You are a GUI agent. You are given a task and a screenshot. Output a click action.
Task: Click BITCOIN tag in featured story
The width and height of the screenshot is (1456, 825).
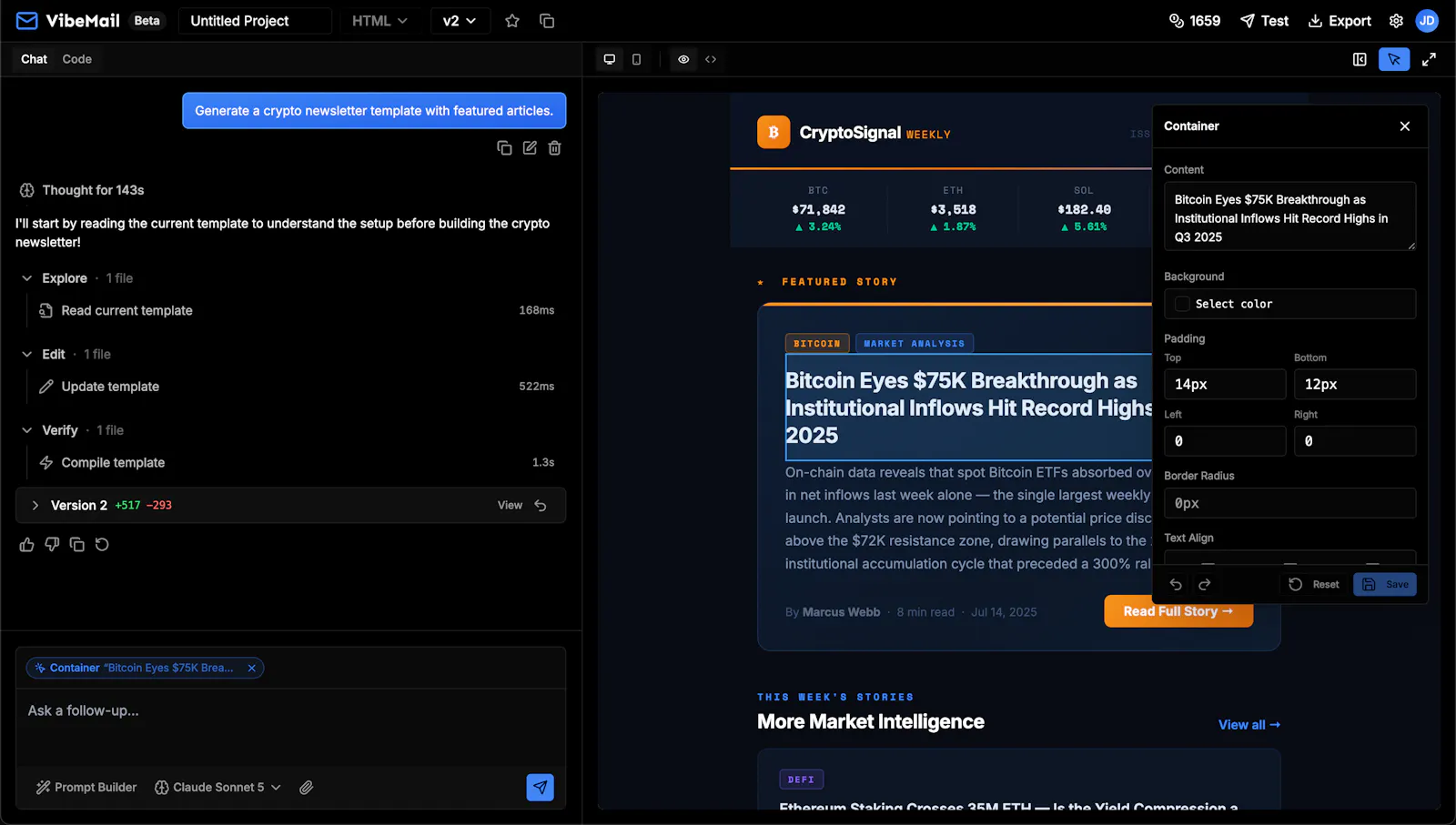(x=817, y=344)
